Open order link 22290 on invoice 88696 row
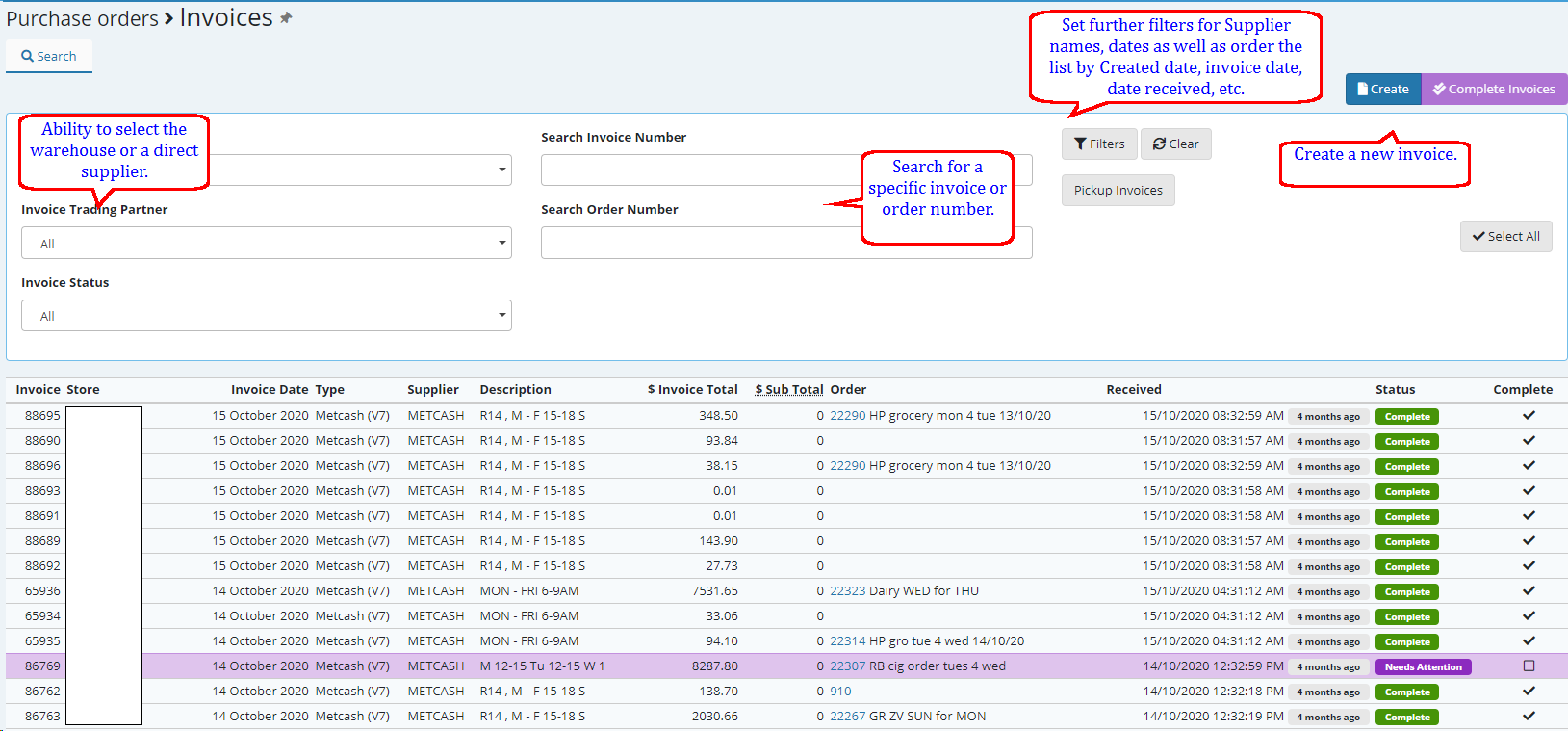 point(848,465)
